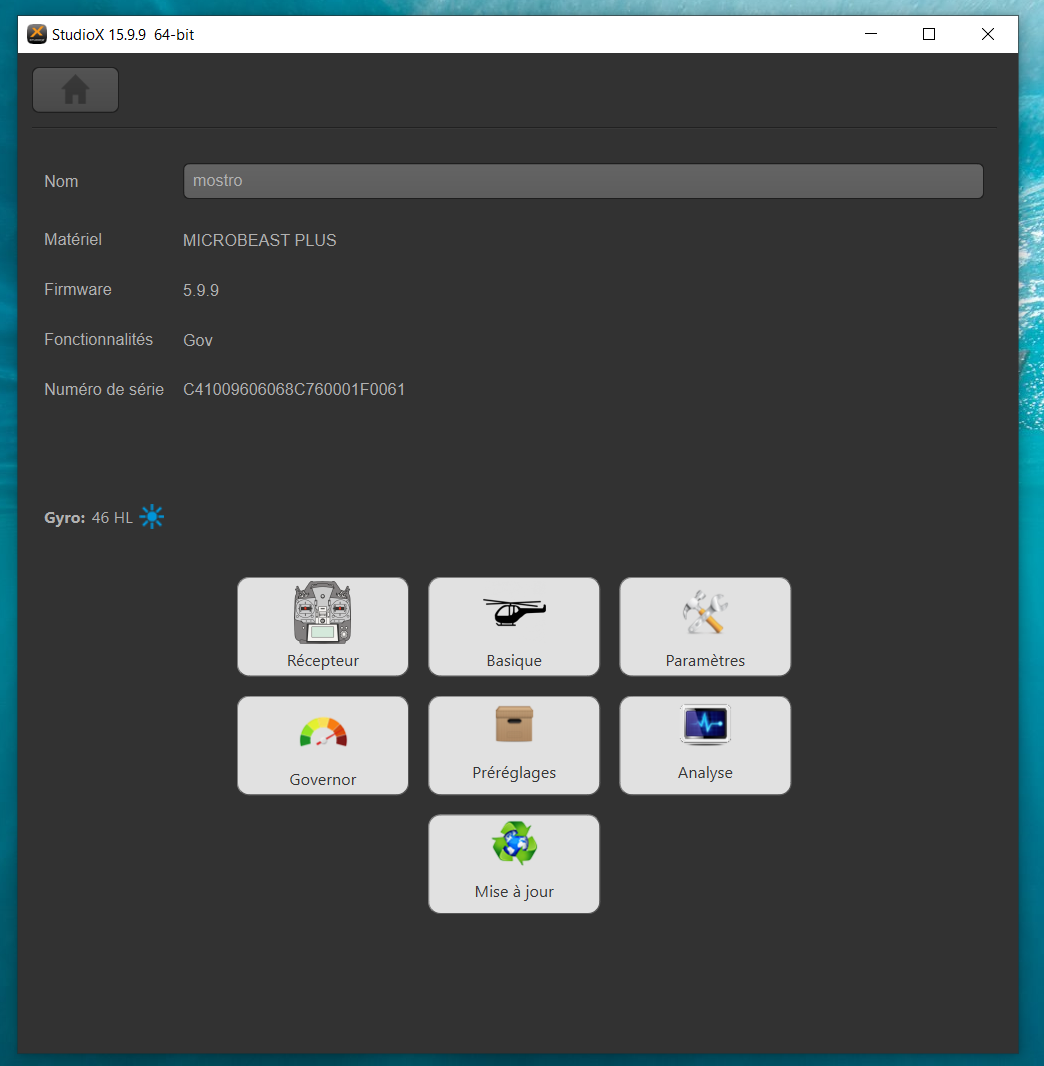The height and width of the screenshot is (1066, 1044).
Task: Maximize the StudioX window
Action: (x=929, y=34)
